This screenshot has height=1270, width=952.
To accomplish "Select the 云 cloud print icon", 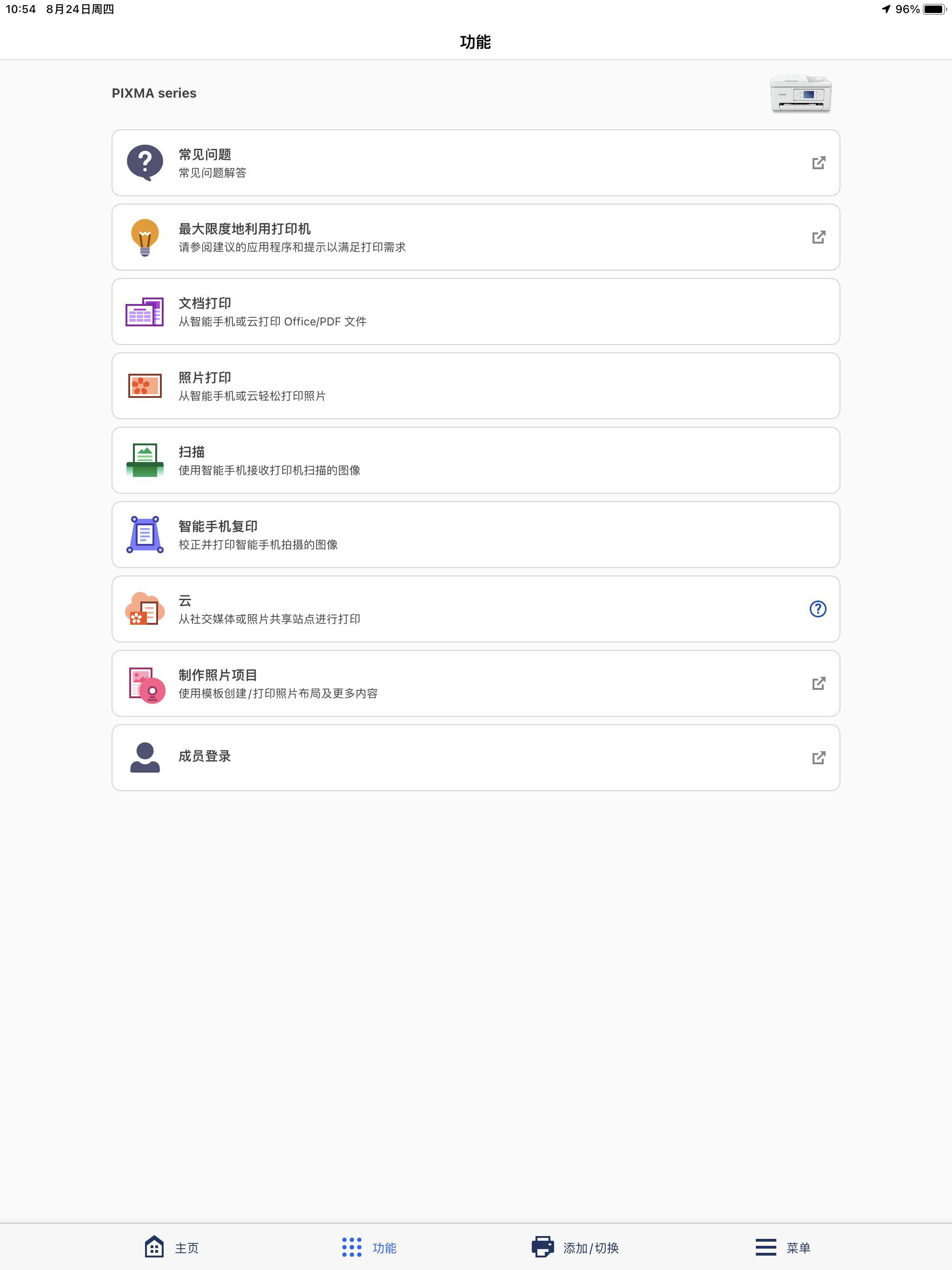I will 145,609.
